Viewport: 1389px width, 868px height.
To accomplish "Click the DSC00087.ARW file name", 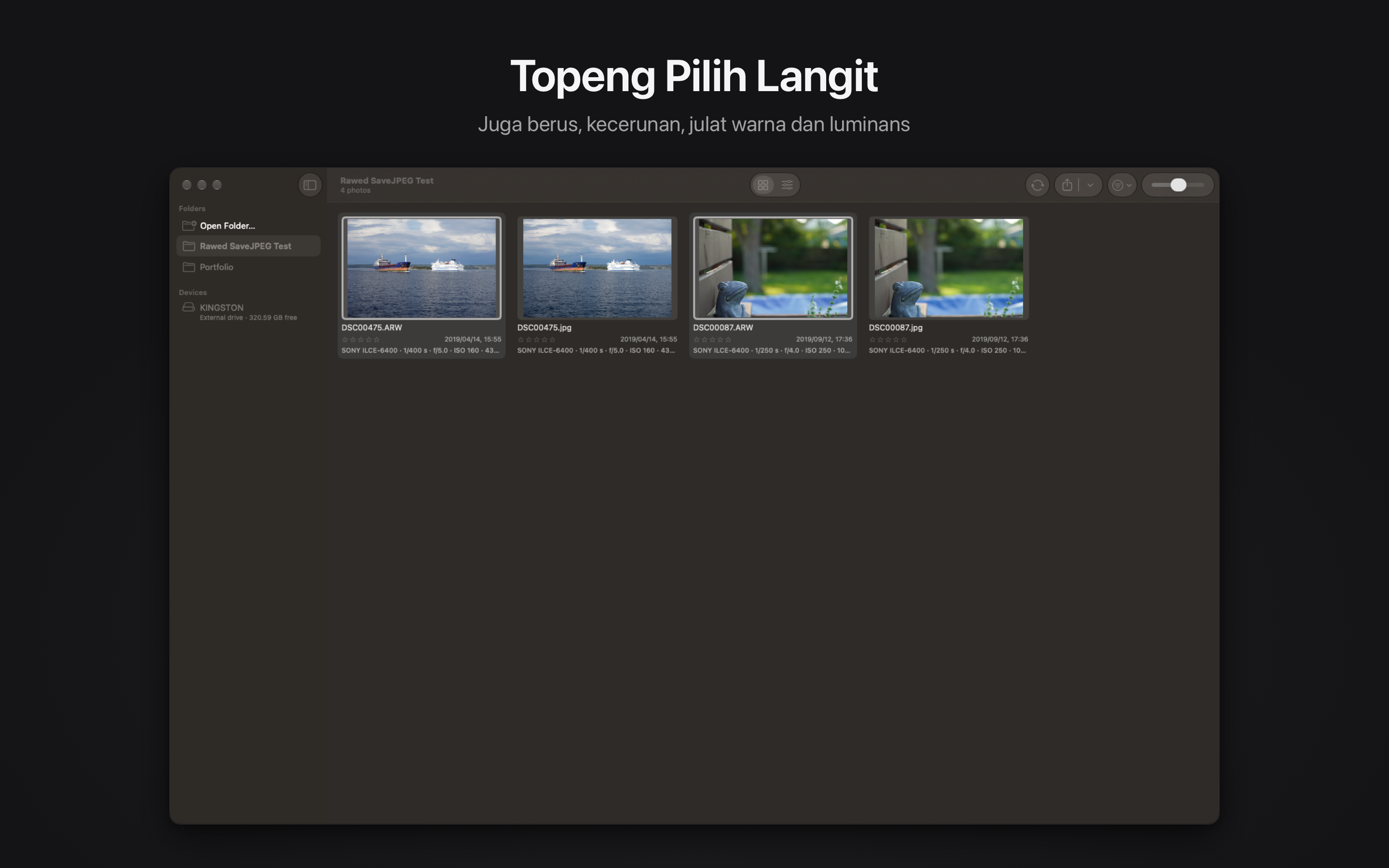I will pyautogui.click(x=722, y=328).
